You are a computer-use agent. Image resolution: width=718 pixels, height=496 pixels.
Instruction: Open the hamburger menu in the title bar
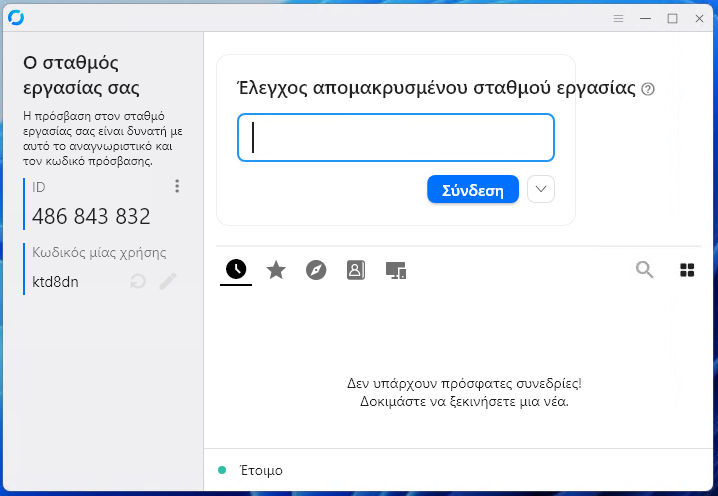point(619,18)
